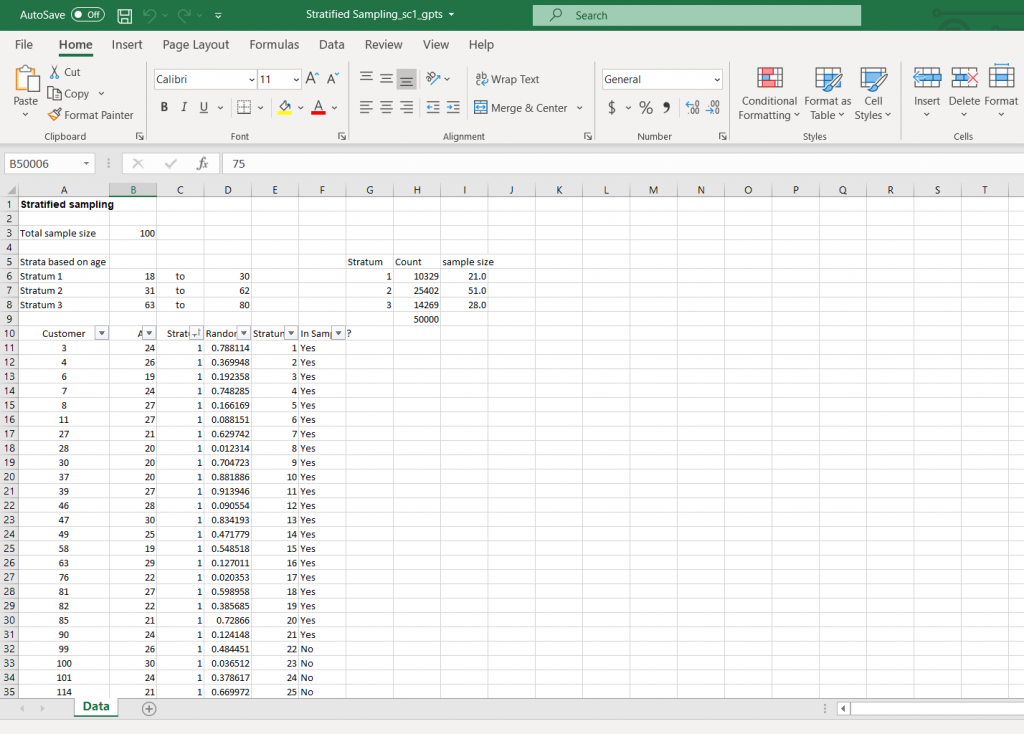1024x734 pixels.
Task: Toggle Italic formatting
Action: coord(184,107)
